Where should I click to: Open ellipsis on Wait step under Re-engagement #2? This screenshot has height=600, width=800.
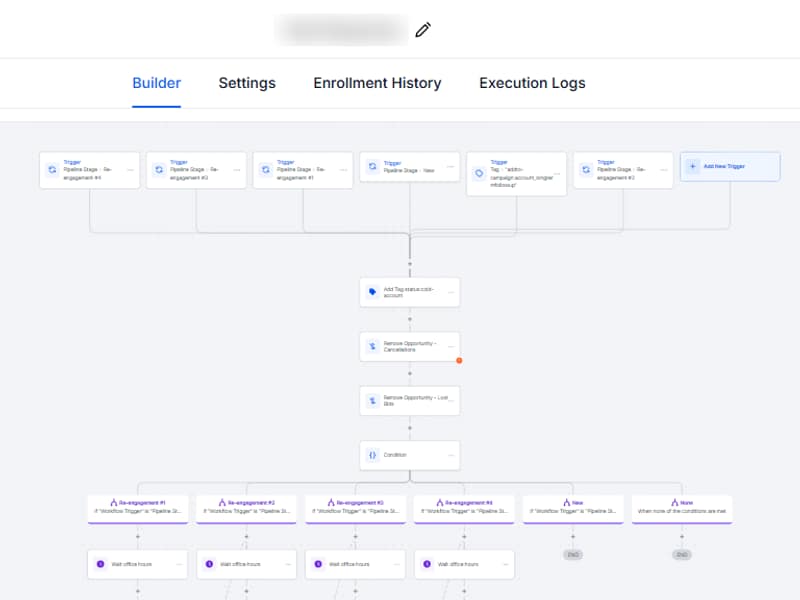click(288, 564)
